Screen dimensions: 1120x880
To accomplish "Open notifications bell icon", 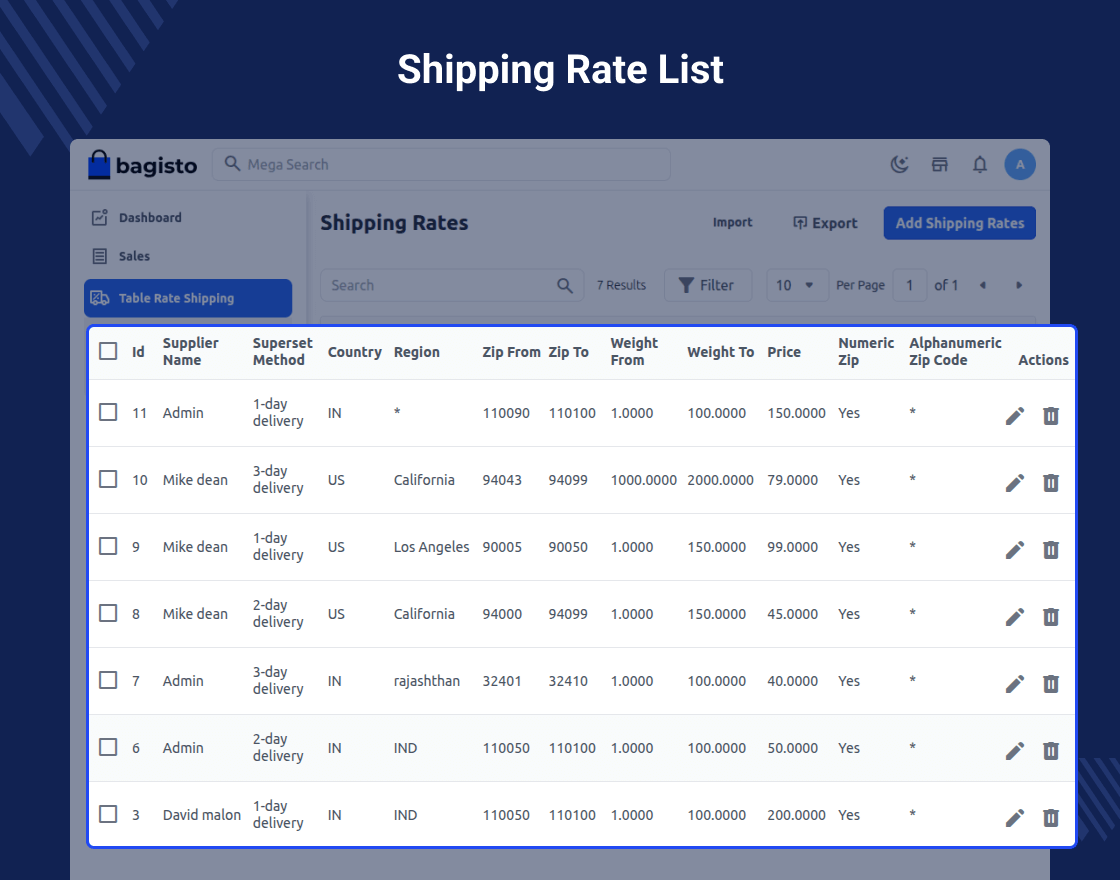I will click(x=980, y=165).
